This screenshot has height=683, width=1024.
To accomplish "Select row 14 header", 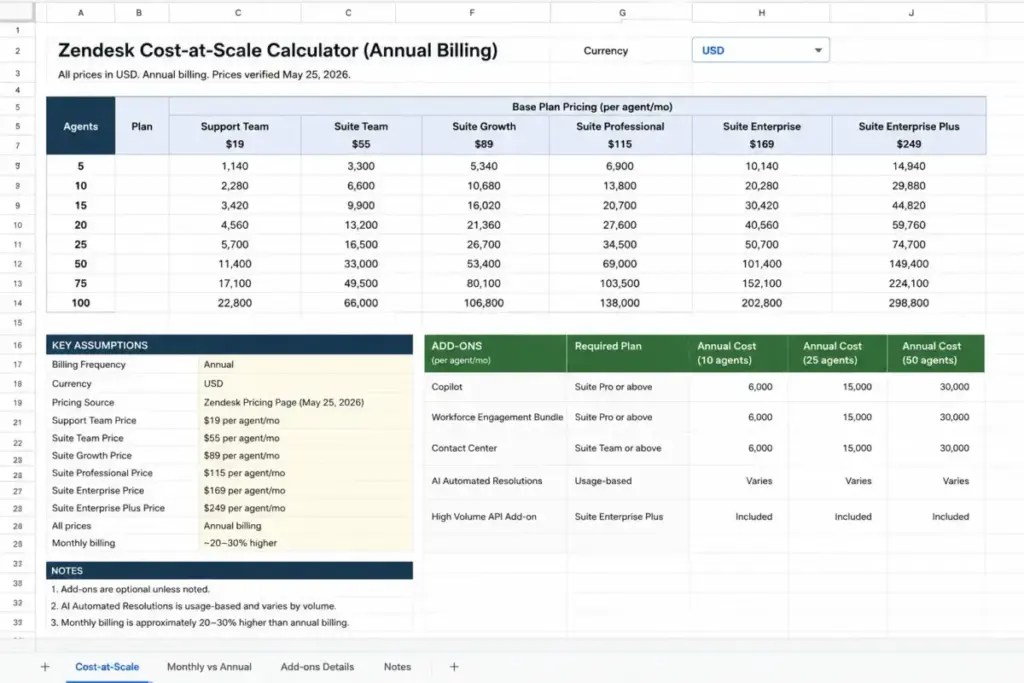I will 18,303.
